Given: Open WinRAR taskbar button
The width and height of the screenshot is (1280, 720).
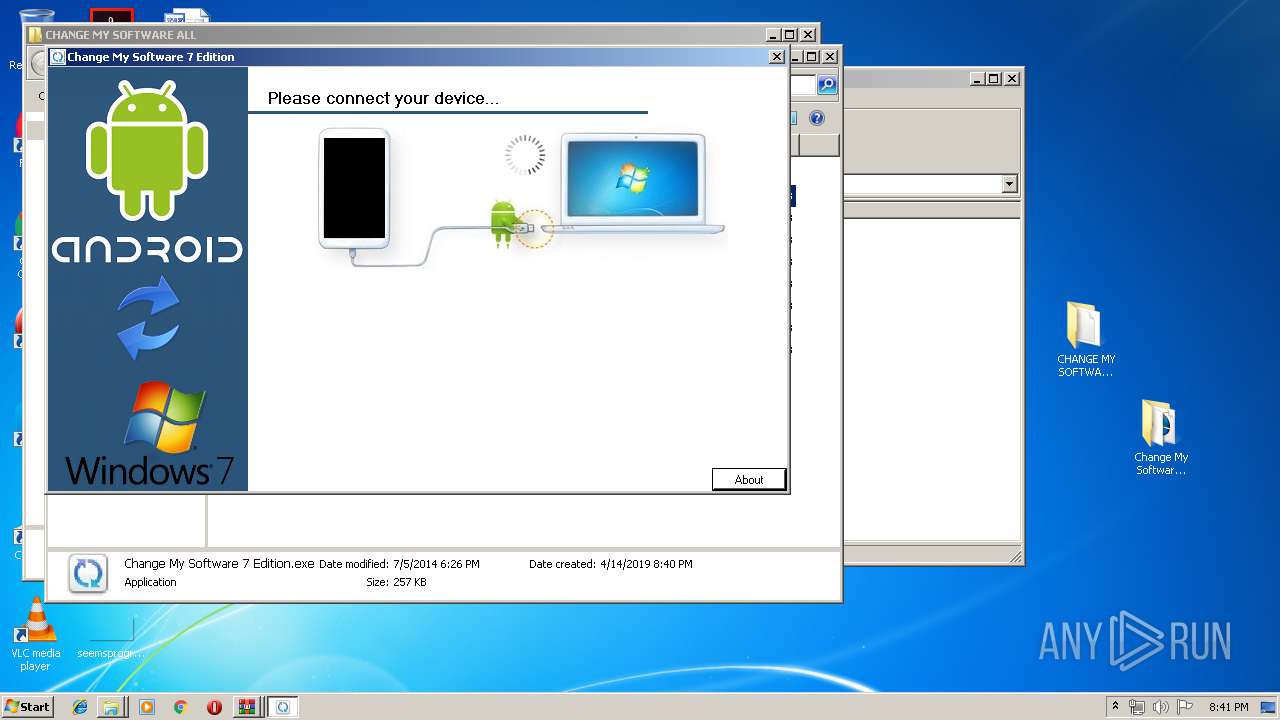Looking at the screenshot, I should [246, 707].
